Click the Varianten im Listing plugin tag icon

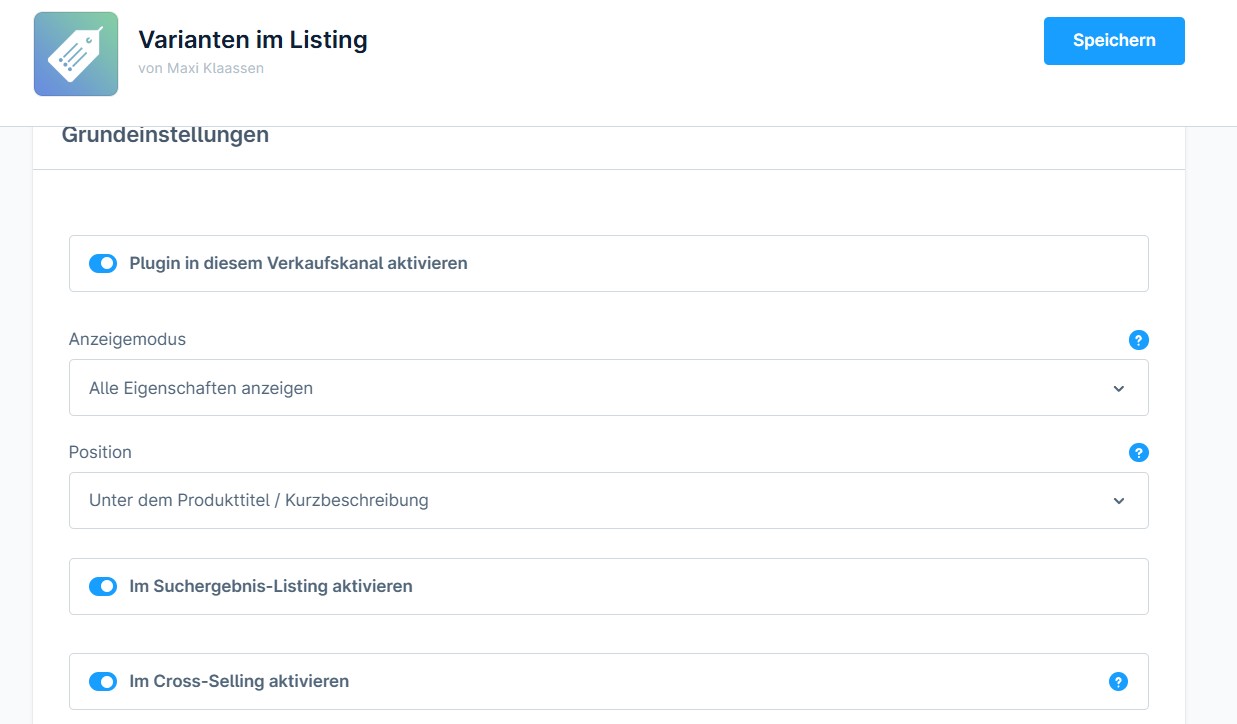coord(76,54)
